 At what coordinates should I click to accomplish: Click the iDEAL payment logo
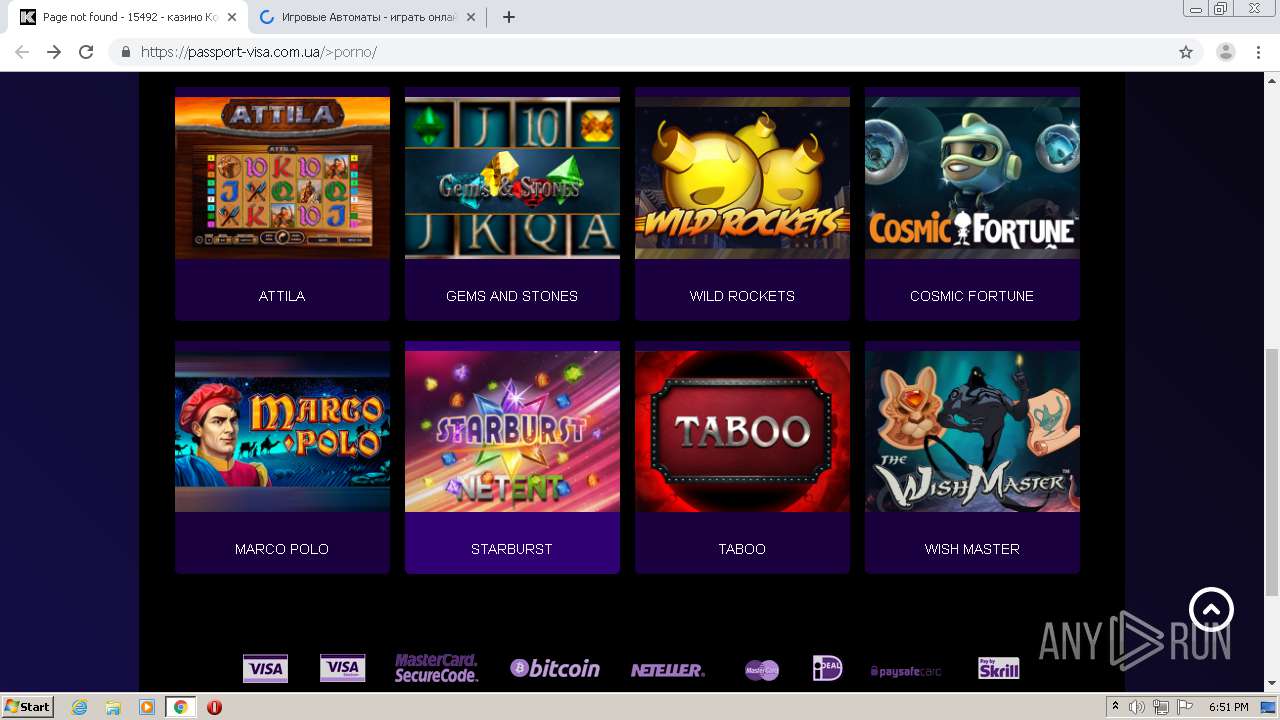(827, 668)
